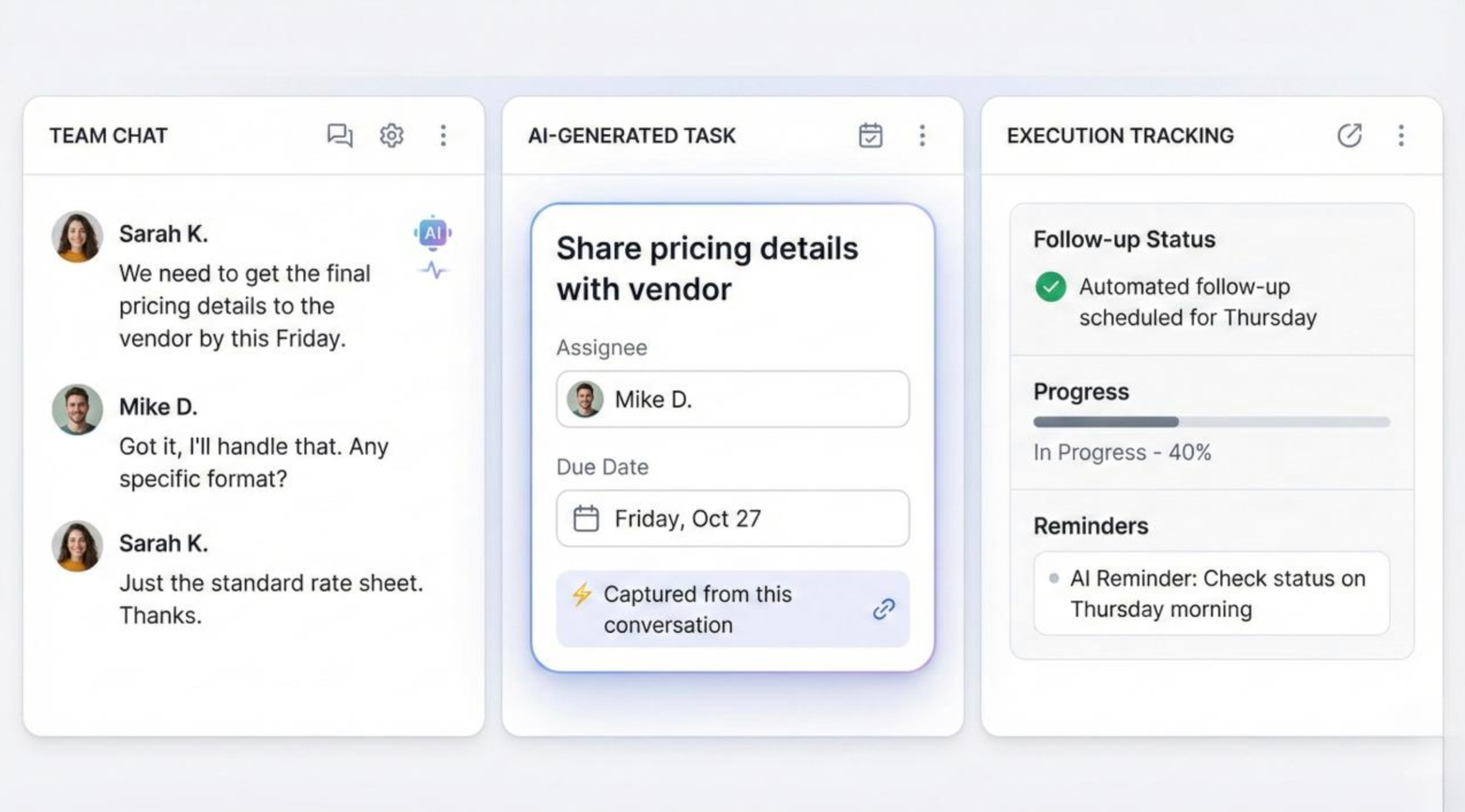Screen dimensions: 1465x812
Task: Click the activity pulse icon below AI badge
Action: tap(433, 270)
